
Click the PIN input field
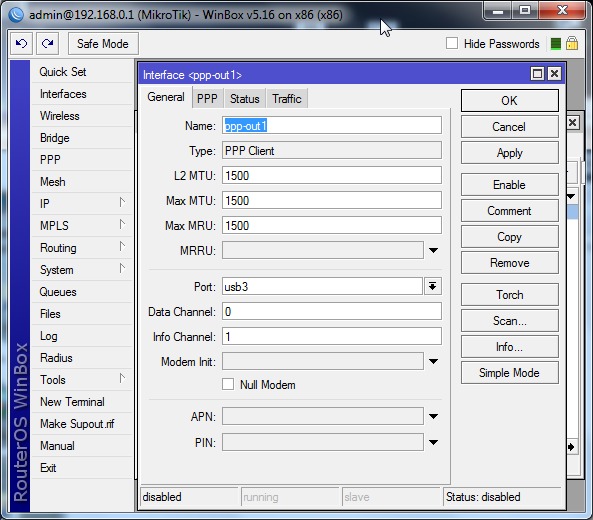(323, 442)
